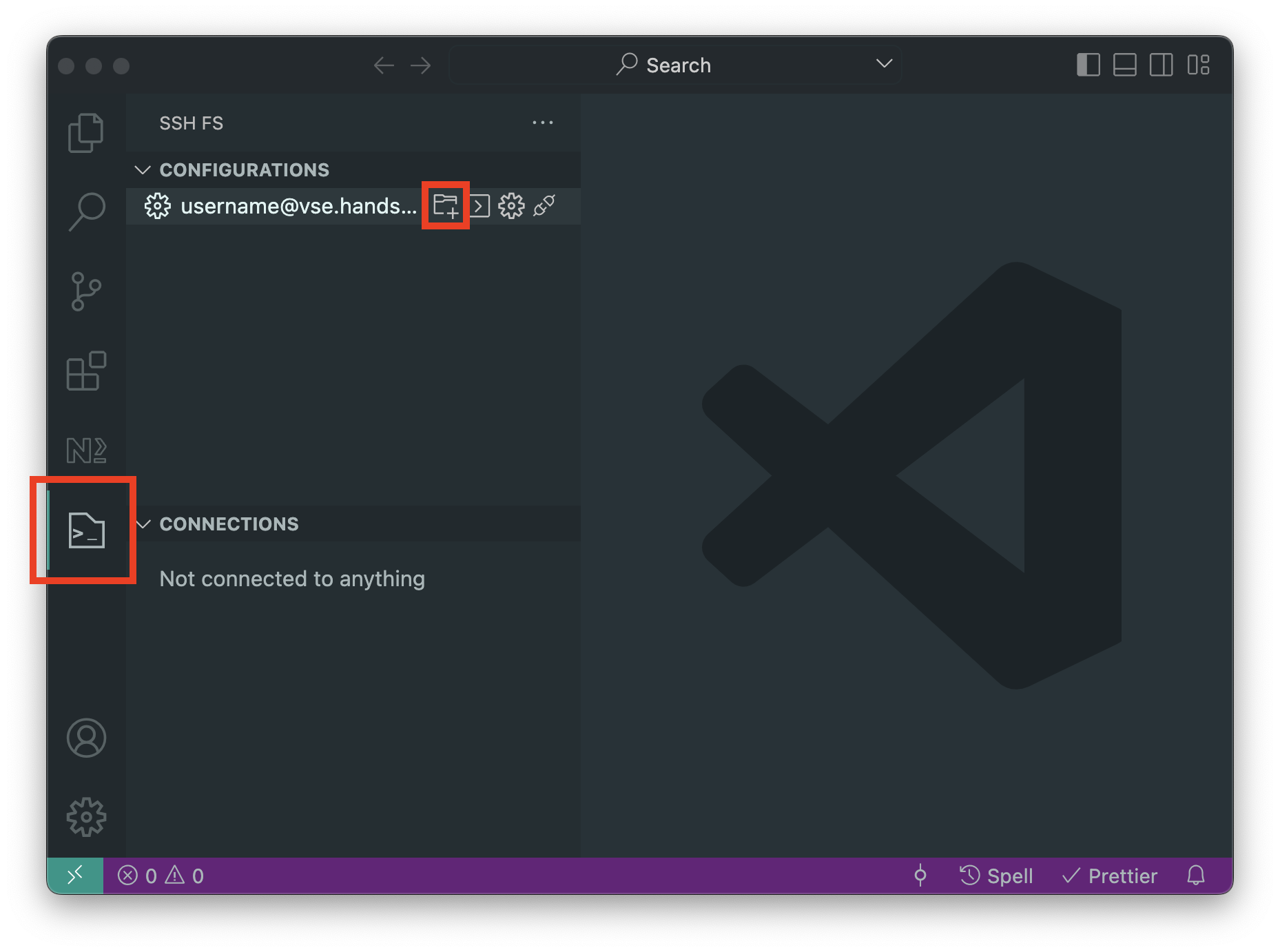
Task: Open the Search view in activity bar
Action: (87, 211)
